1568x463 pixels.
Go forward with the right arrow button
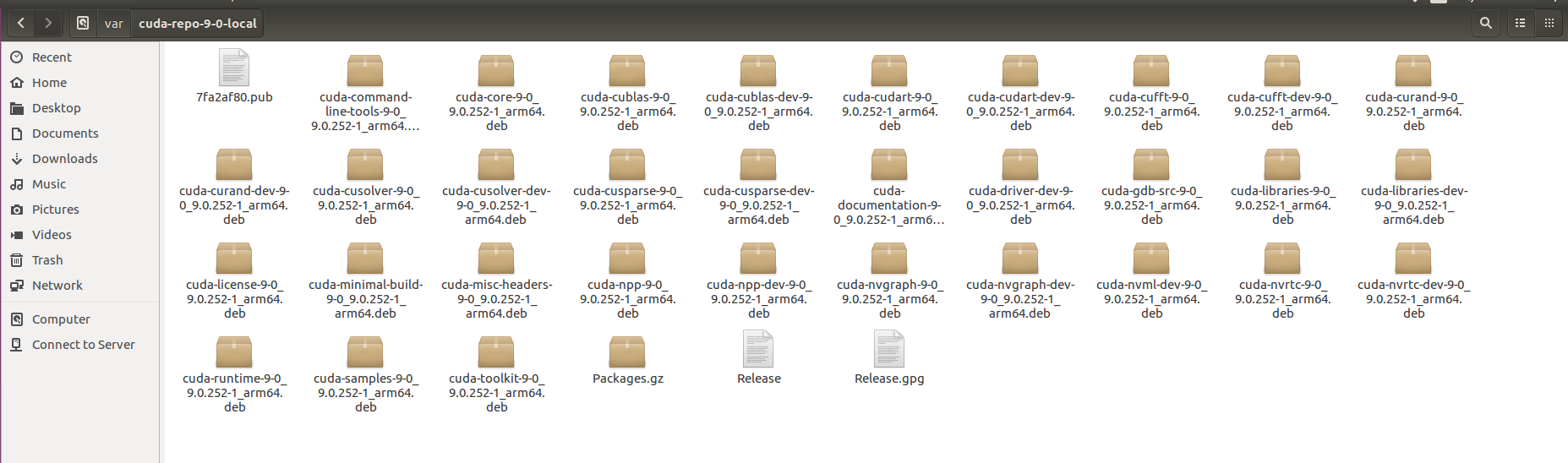pyautogui.click(x=48, y=23)
